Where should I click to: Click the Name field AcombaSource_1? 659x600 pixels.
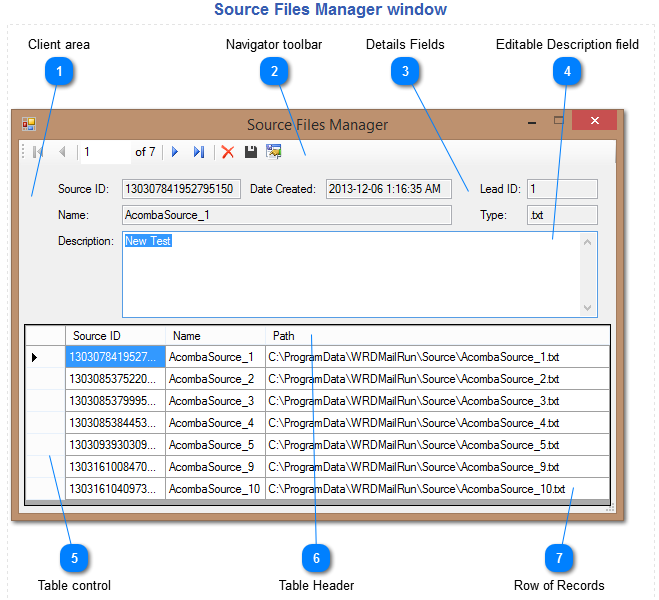point(287,215)
